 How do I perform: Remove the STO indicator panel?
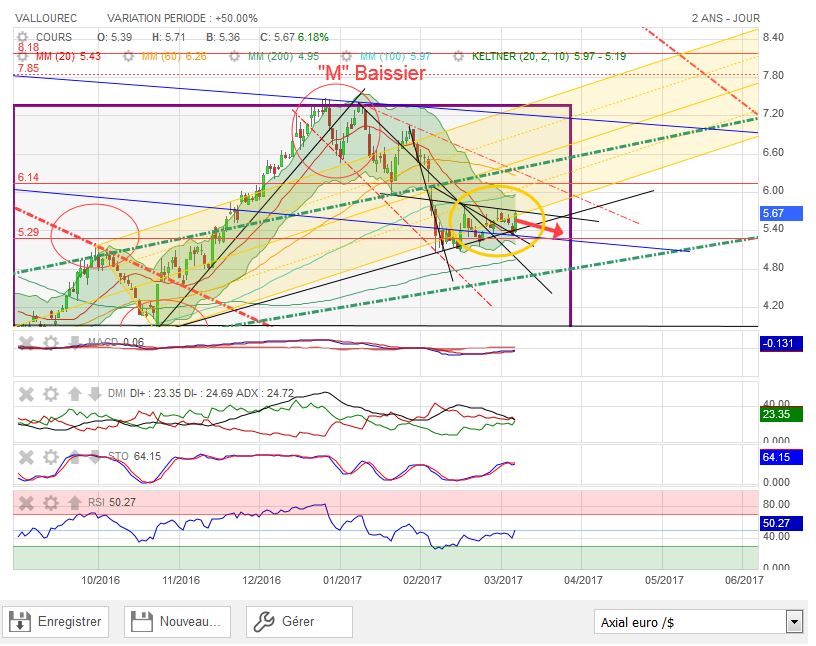point(26,457)
